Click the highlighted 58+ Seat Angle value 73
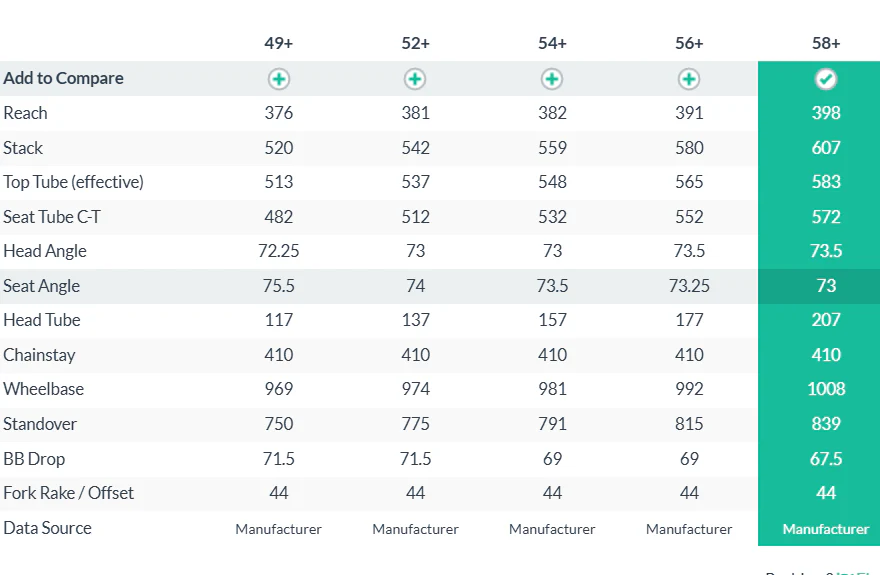Image resolution: width=880 pixels, height=575 pixels. (x=826, y=286)
